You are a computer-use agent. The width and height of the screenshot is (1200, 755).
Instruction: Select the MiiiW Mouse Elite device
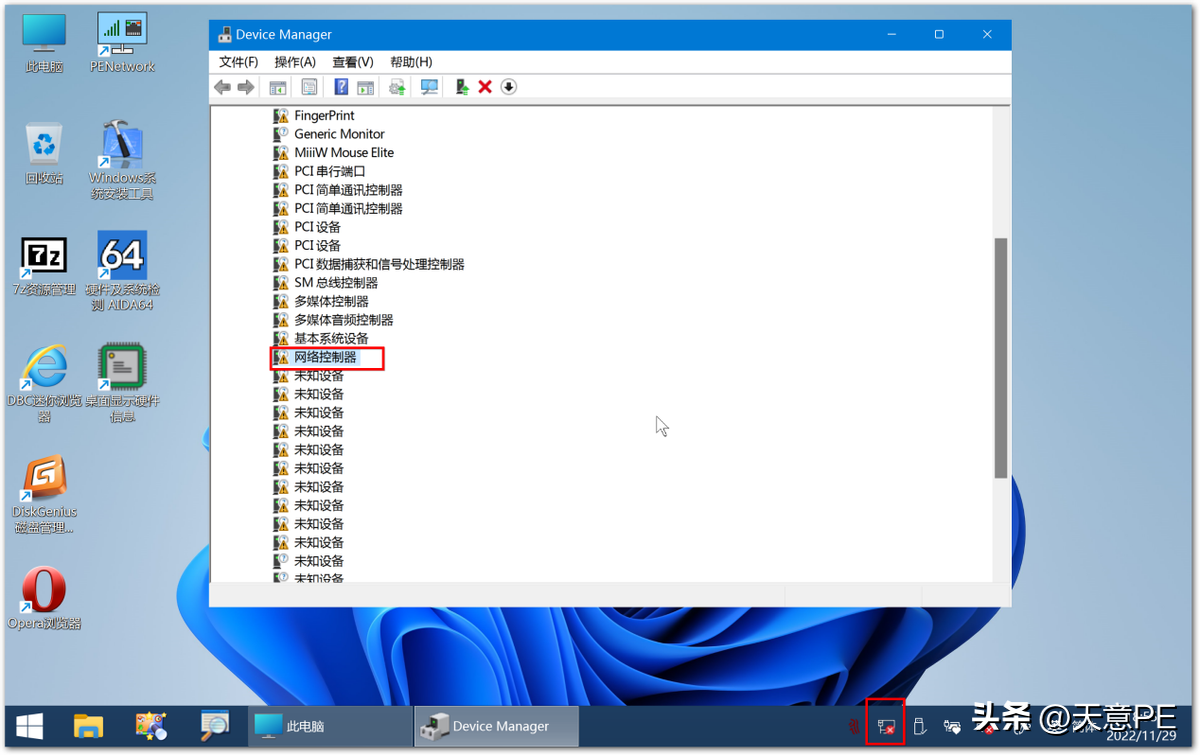[344, 153]
